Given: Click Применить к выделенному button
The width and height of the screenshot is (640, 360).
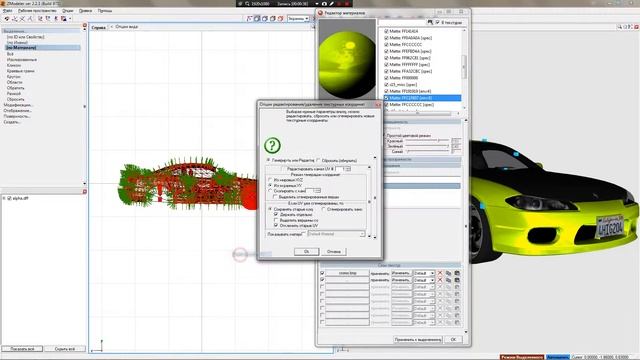Looking at the screenshot, I should pyautogui.click(x=418, y=339).
